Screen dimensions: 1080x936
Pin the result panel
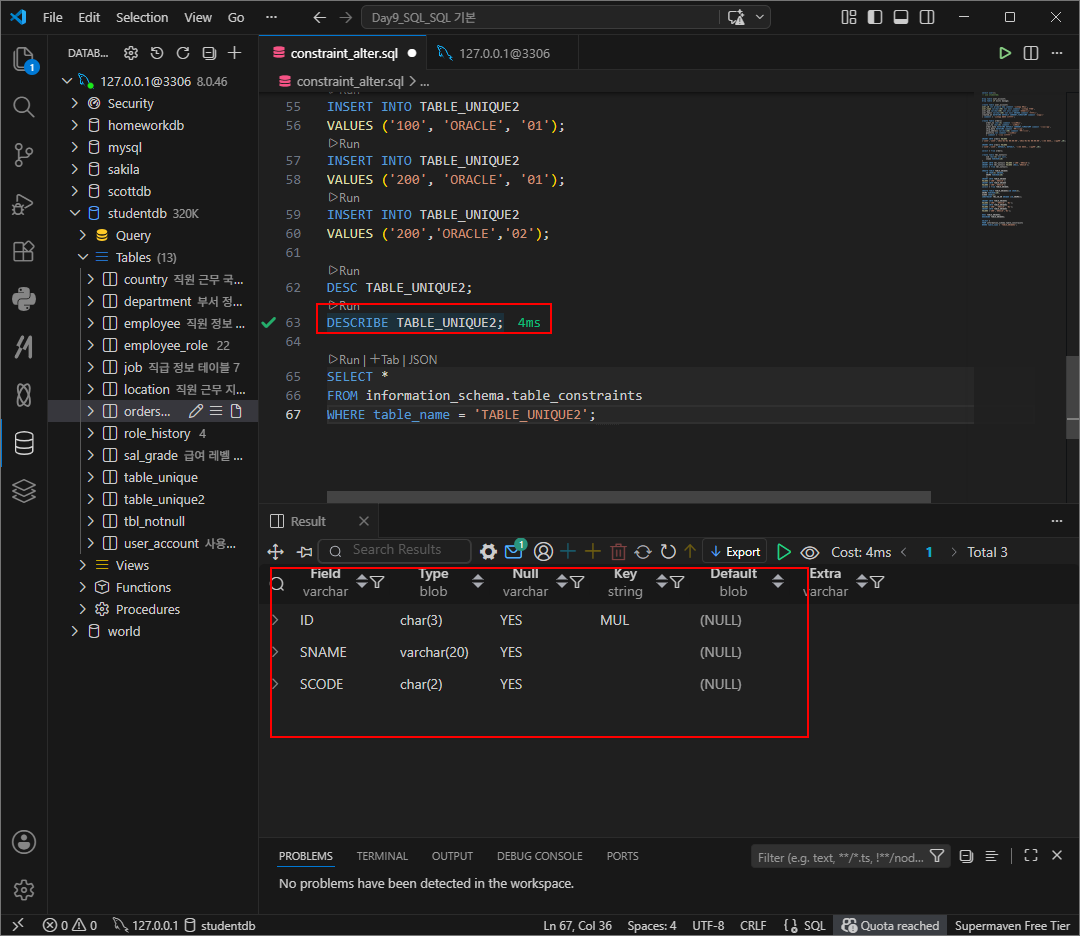click(304, 552)
